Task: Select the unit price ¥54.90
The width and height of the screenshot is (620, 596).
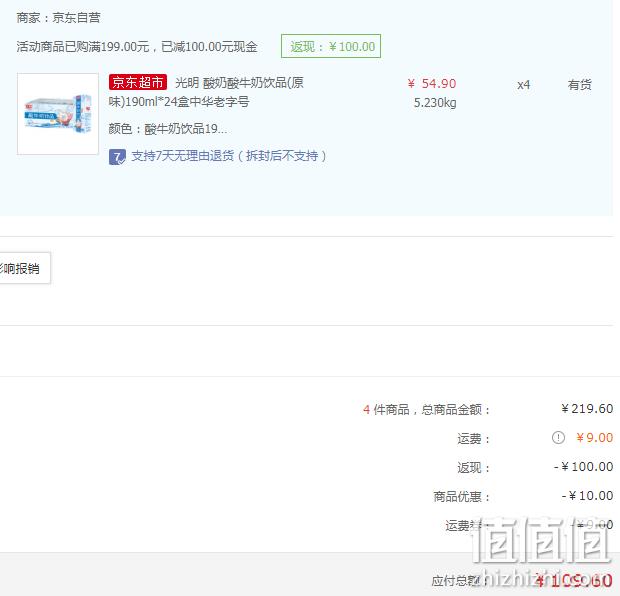Action: (432, 83)
